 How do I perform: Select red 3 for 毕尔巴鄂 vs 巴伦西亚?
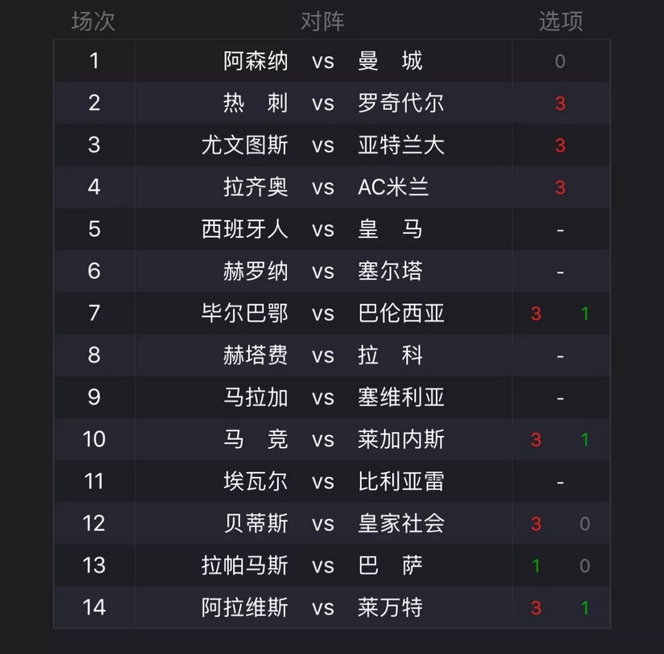(x=536, y=314)
